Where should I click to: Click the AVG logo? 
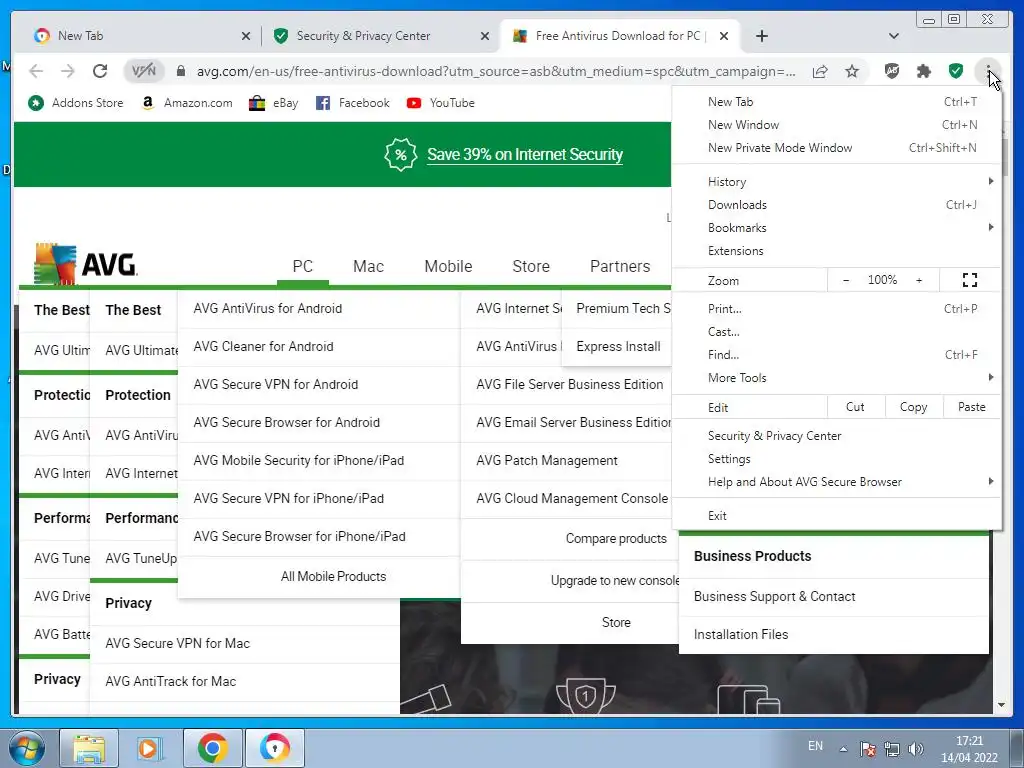86,264
